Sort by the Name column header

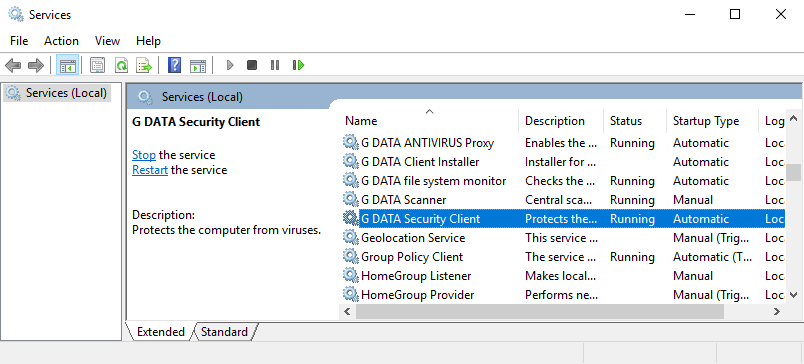[429, 121]
